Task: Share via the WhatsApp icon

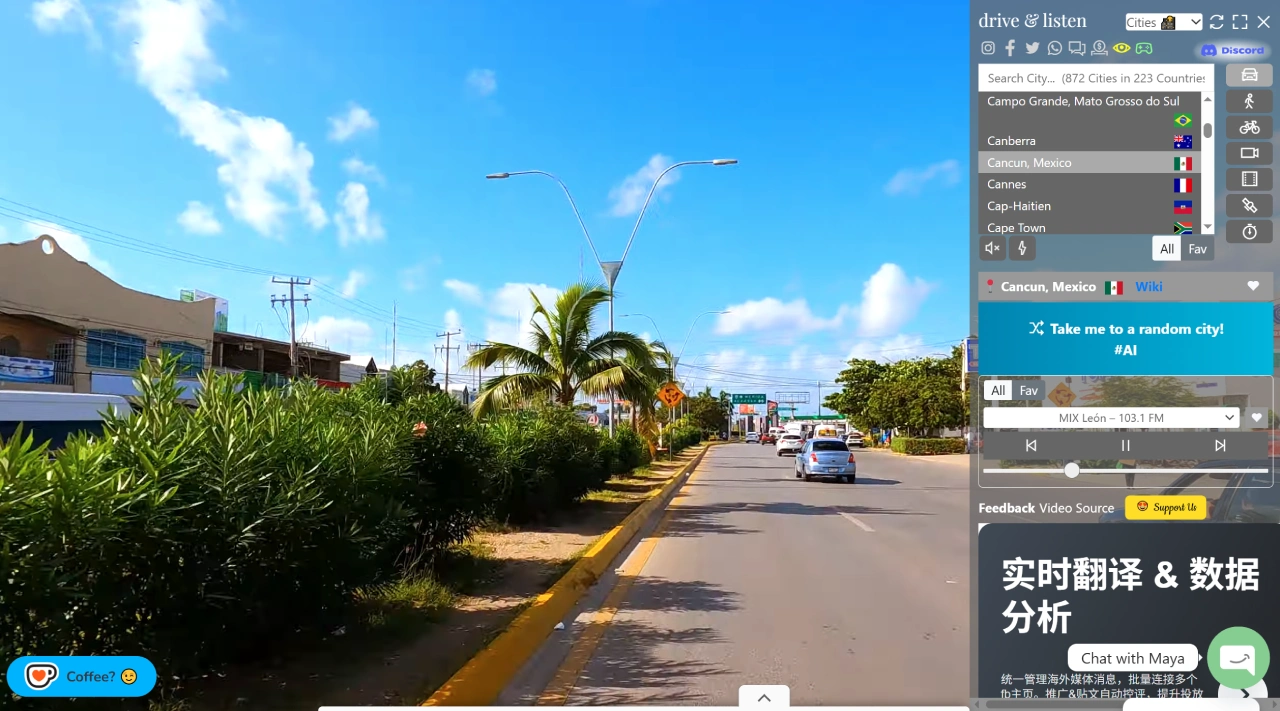Action: (1054, 48)
